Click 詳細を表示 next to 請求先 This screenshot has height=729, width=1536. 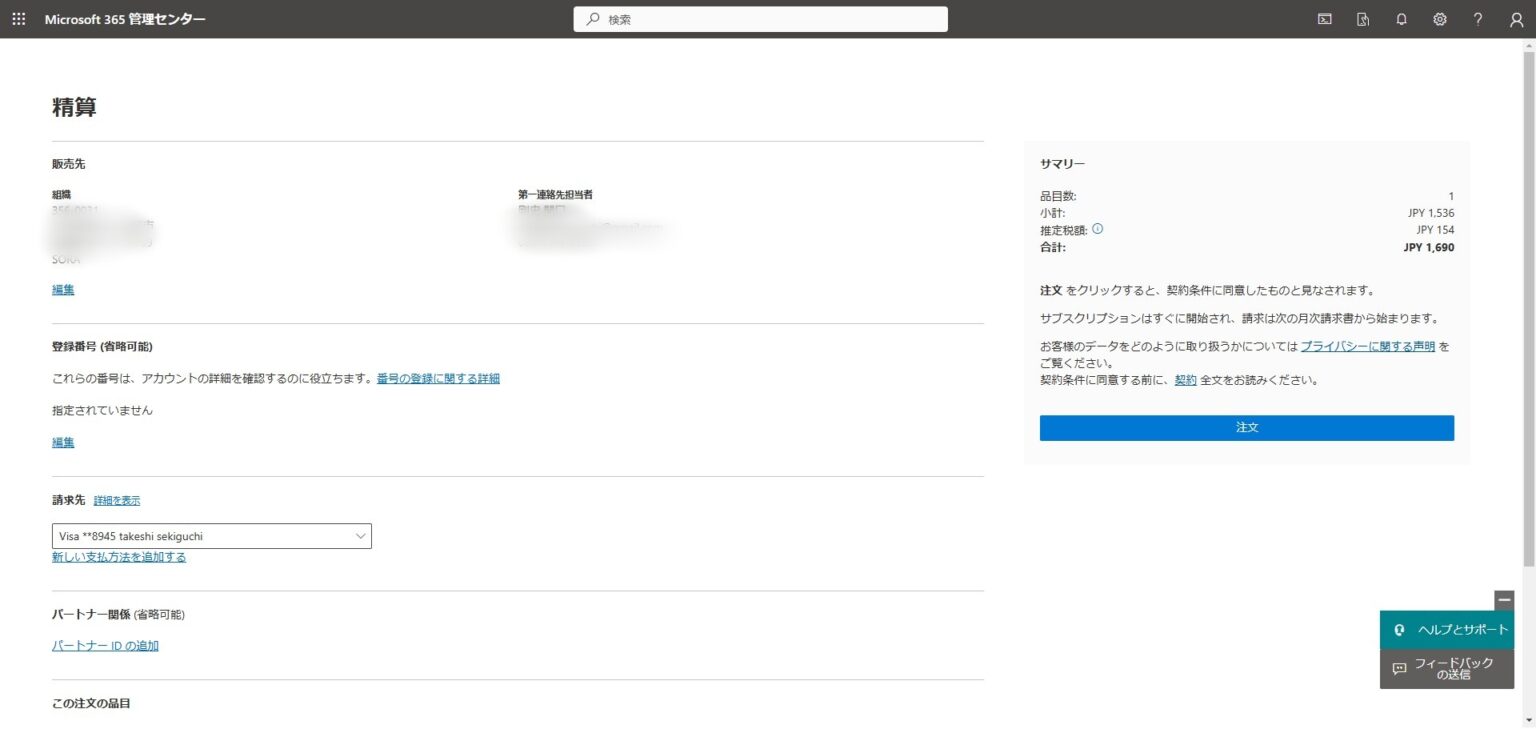pos(117,500)
